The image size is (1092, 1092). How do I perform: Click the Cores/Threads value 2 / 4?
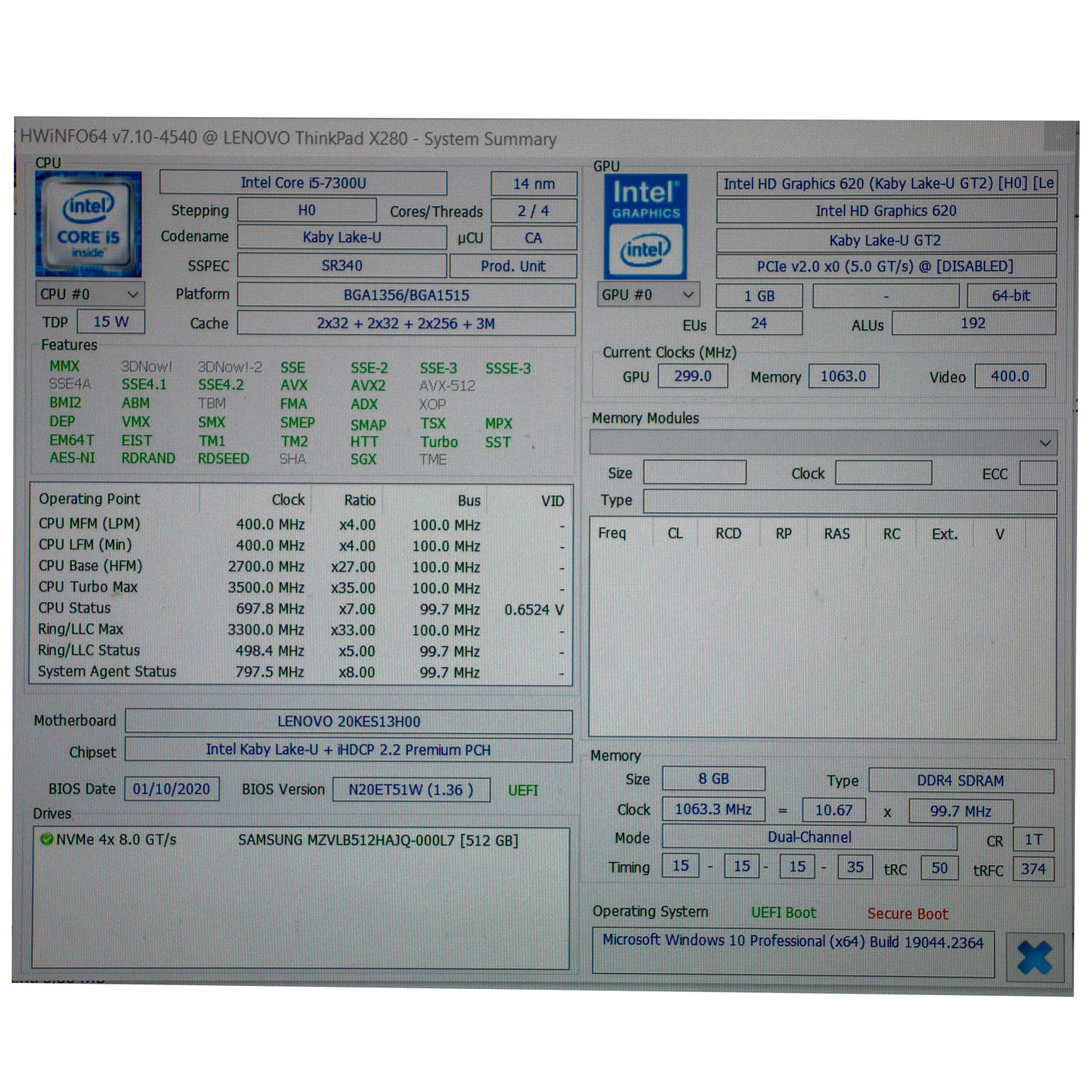tap(534, 211)
